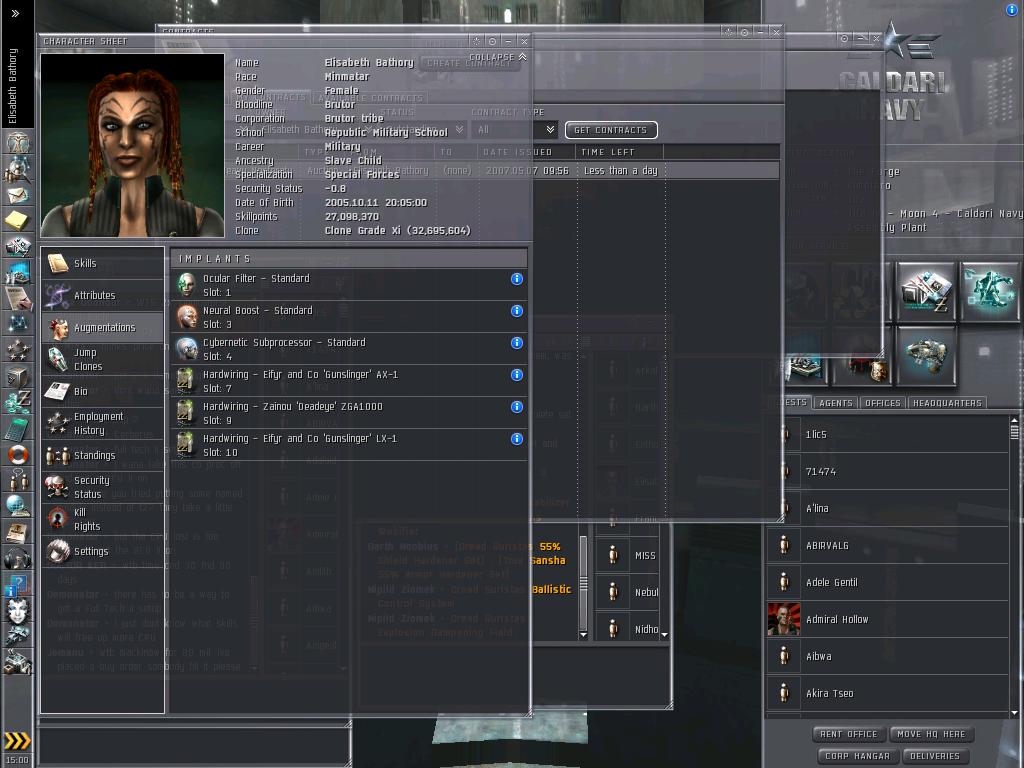1024x768 pixels.
Task: Sort contracts by Time Left column
Action: tap(618, 152)
